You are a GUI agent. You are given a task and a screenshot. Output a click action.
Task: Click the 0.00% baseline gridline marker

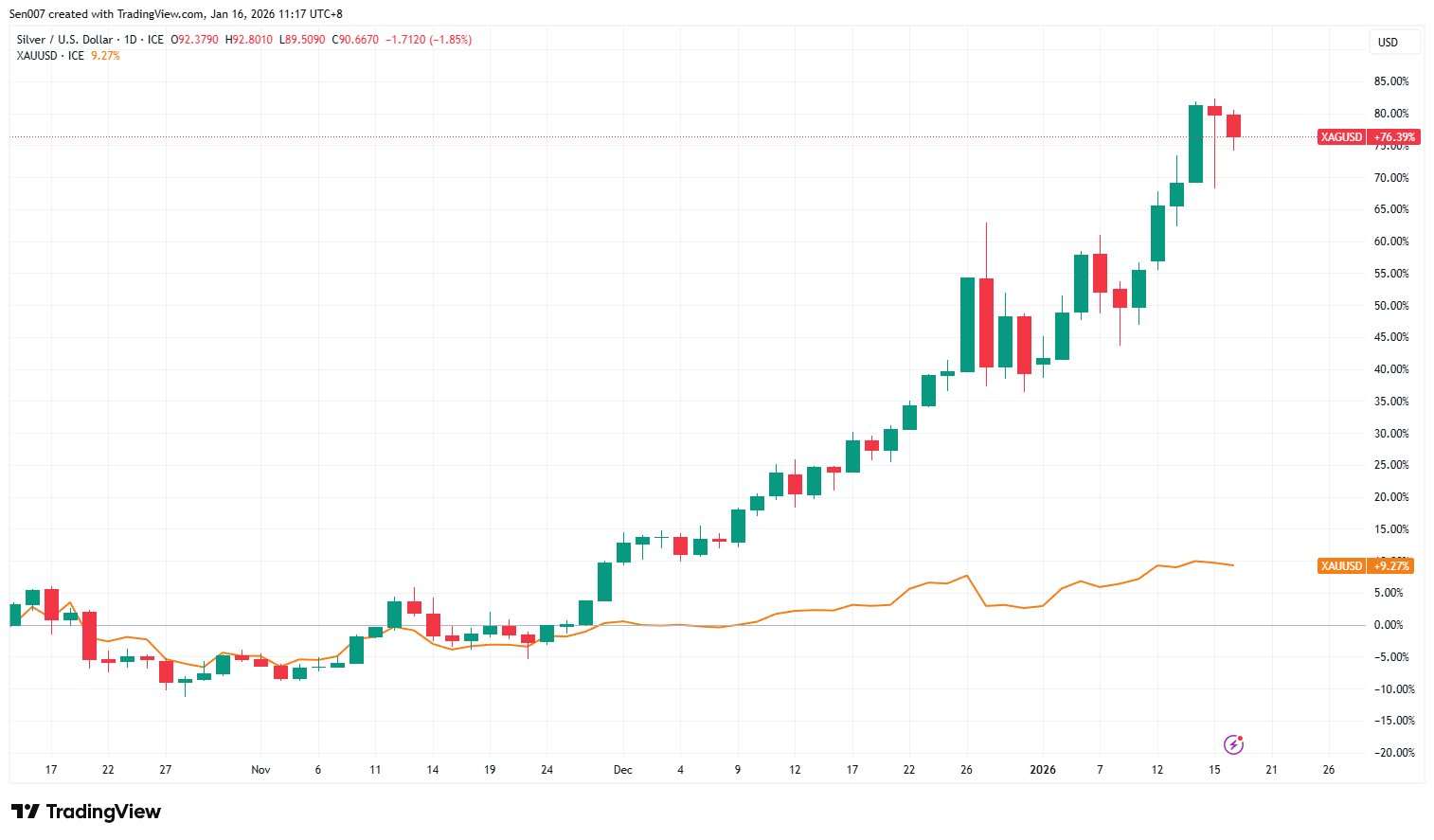1389,624
